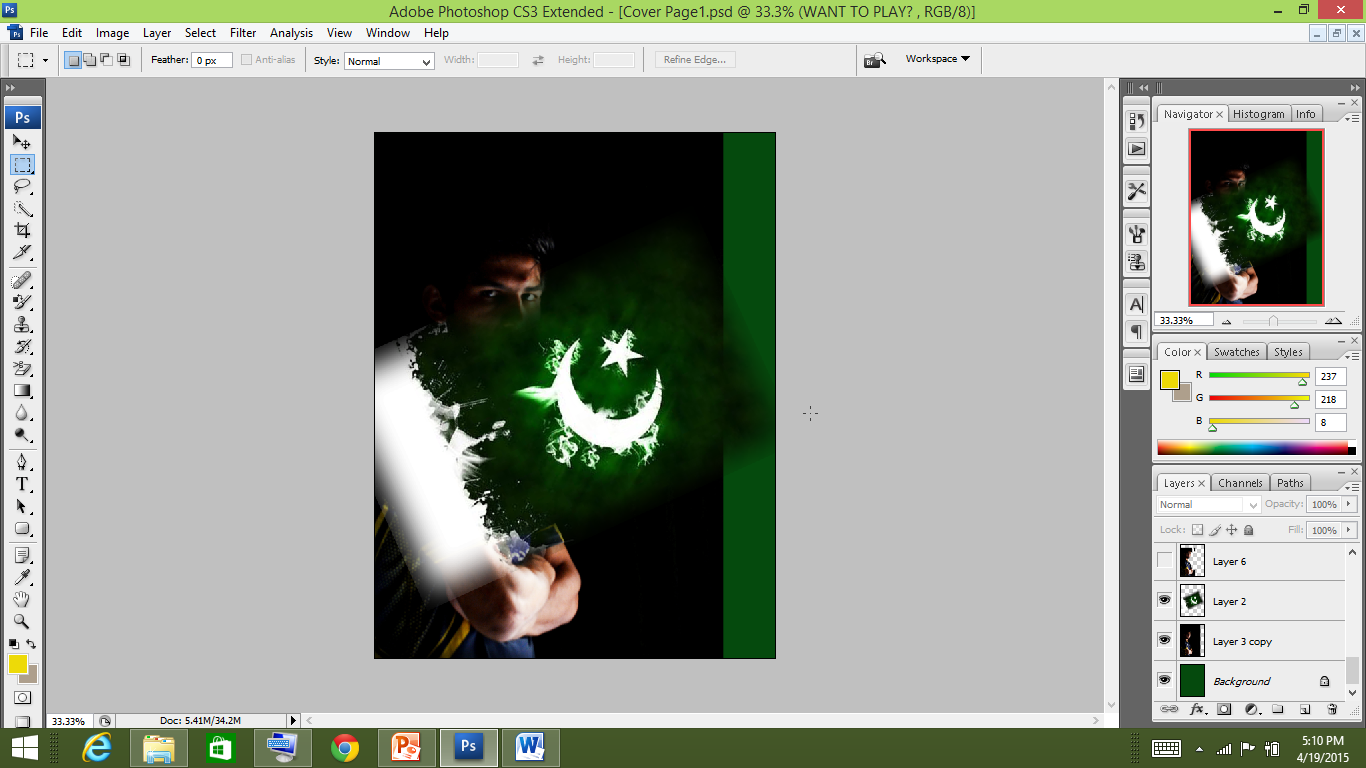The height and width of the screenshot is (768, 1366).
Task: Open the Character panel icon
Action: pos(1137,304)
